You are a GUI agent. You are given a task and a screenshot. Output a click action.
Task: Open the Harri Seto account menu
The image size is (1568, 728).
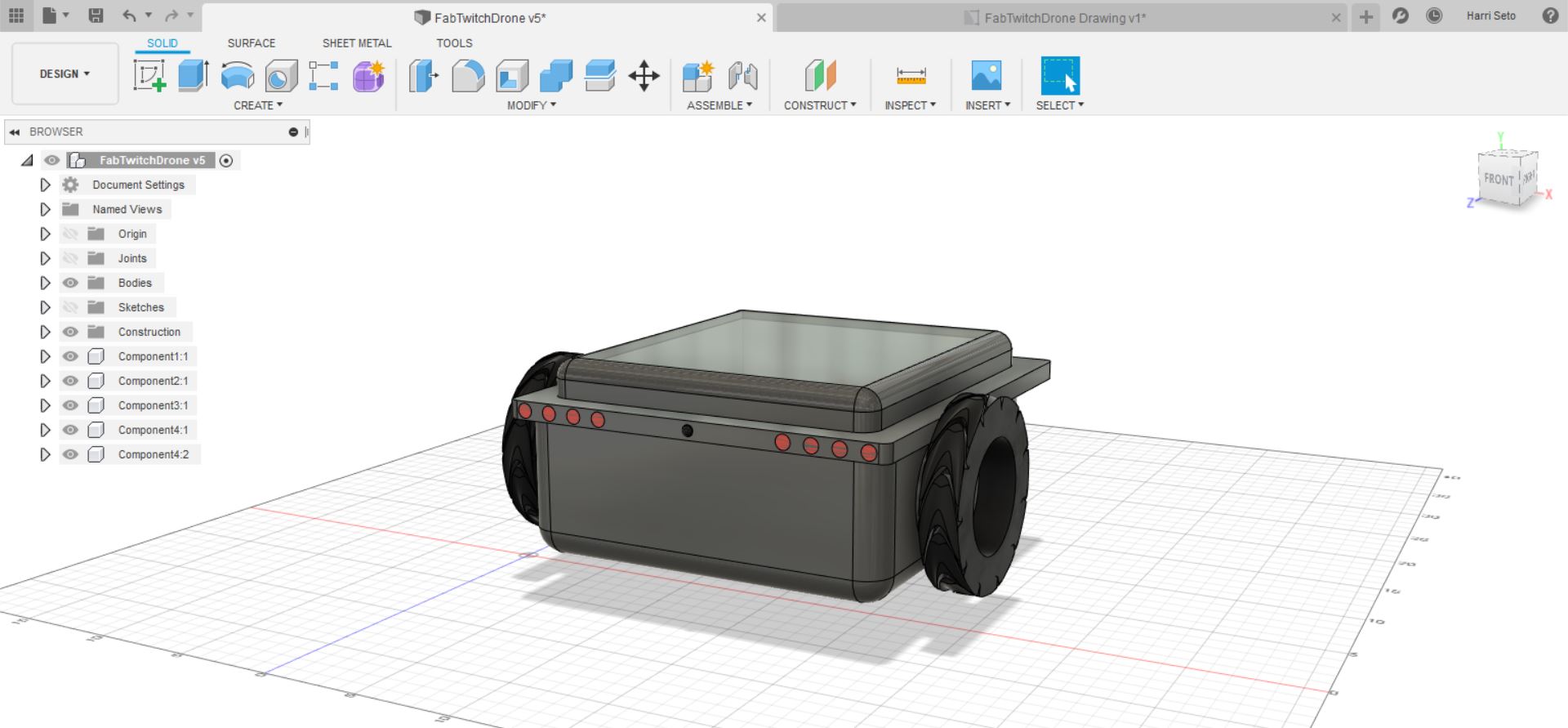1490,16
